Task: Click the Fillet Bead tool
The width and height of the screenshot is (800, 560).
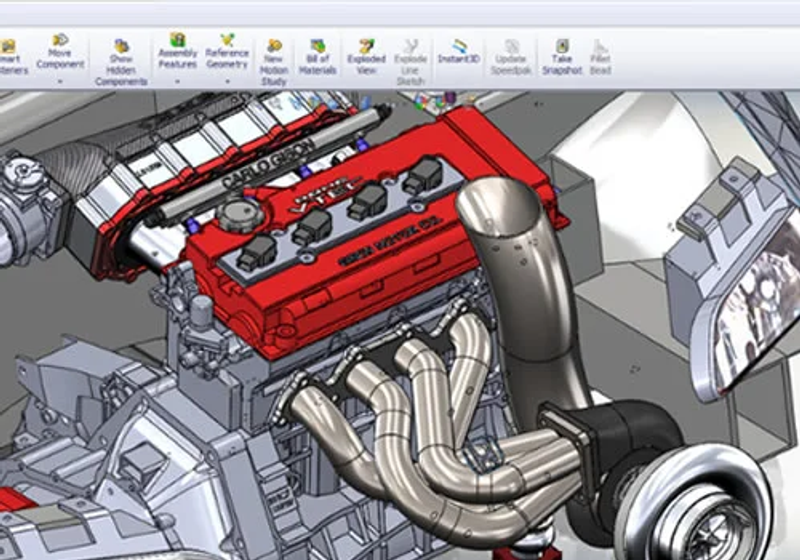Action: click(601, 57)
